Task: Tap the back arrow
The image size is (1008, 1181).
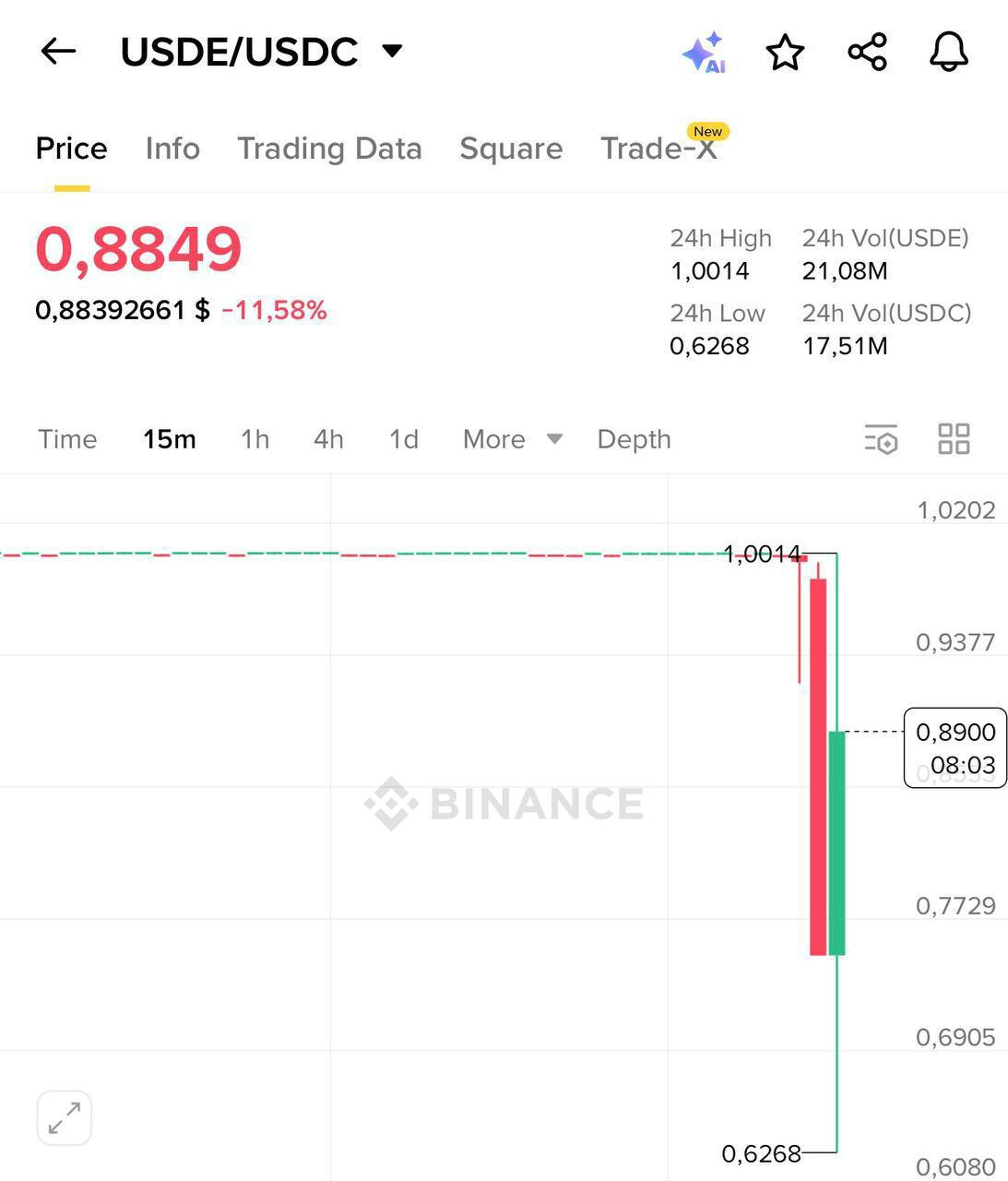Action: pos(58,52)
